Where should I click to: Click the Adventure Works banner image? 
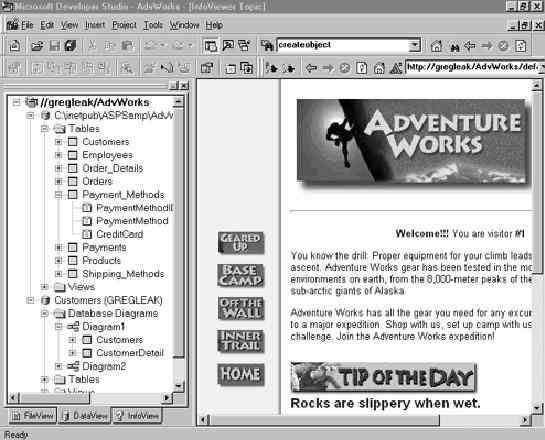click(413, 142)
